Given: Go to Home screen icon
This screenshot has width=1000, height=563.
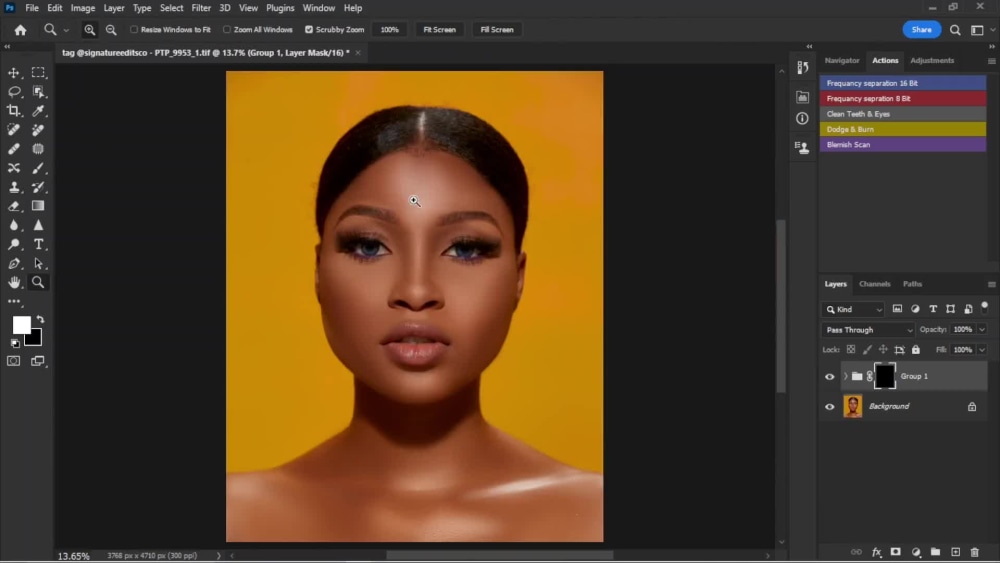Looking at the screenshot, I should coord(20,30).
